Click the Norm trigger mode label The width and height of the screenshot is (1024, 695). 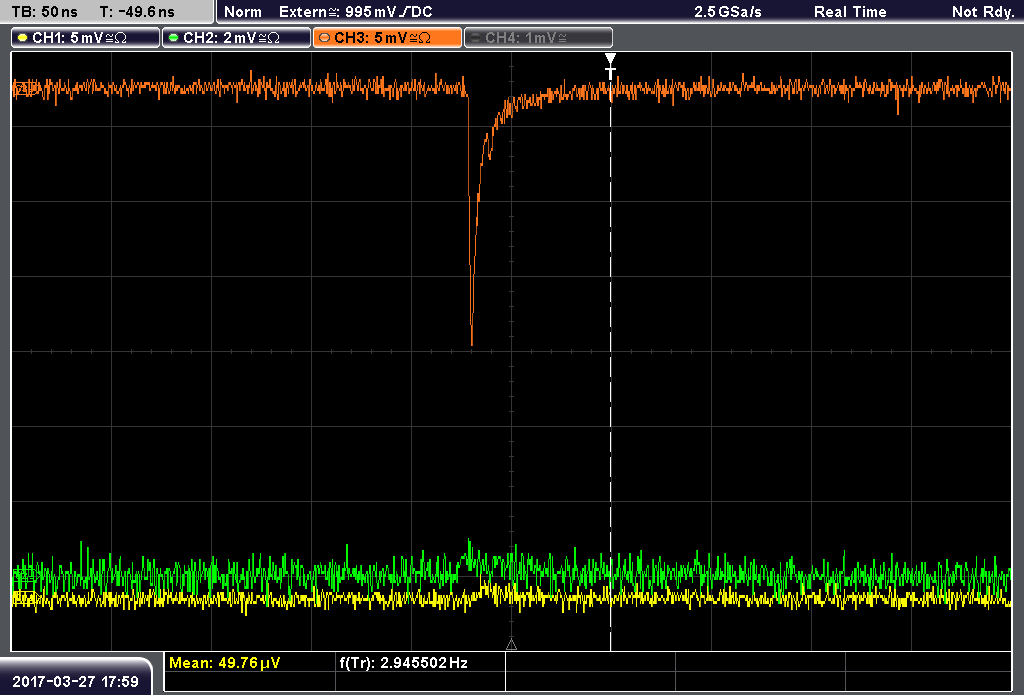[243, 12]
